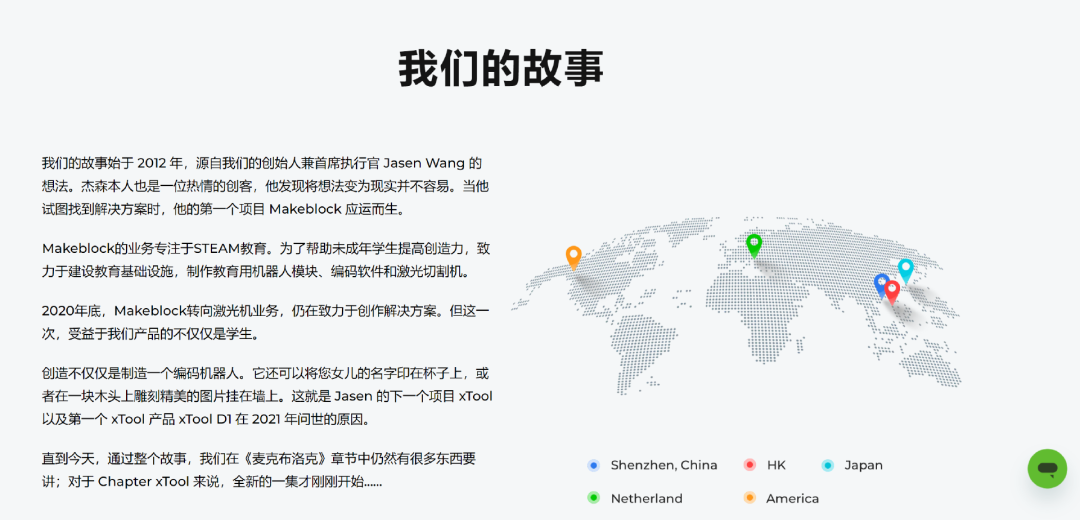This screenshot has height=520, width=1080.
Task: Click the dotted world map image
Action: click(737, 307)
